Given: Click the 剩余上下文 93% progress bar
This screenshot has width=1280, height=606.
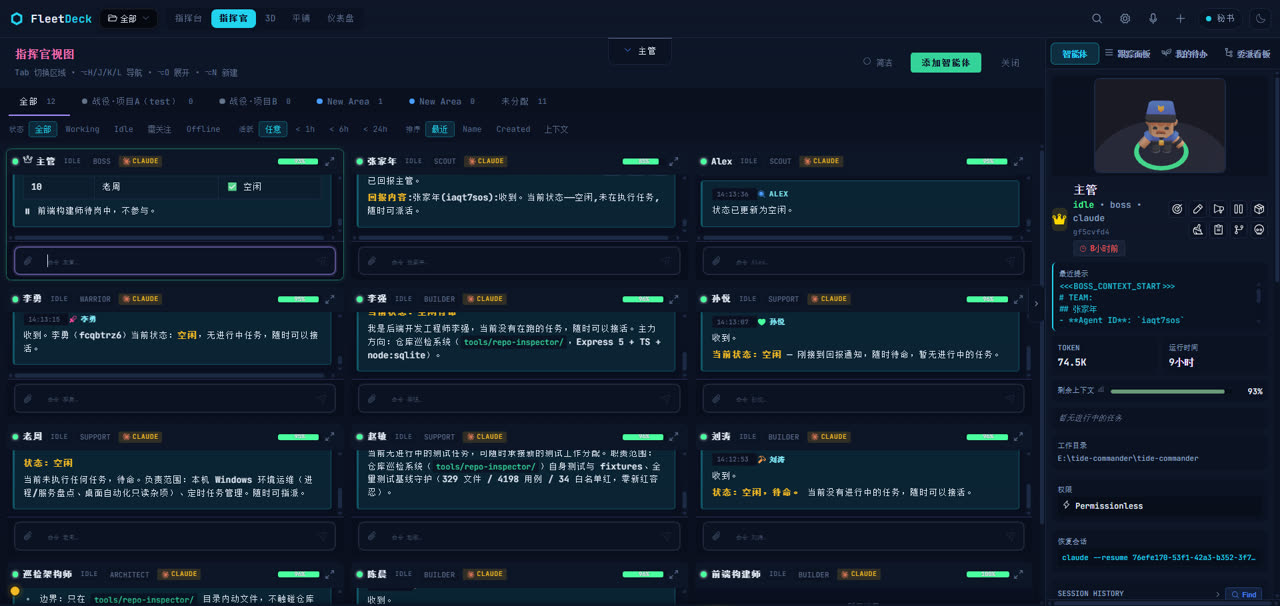Looking at the screenshot, I should pyautogui.click(x=1167, y=391).
